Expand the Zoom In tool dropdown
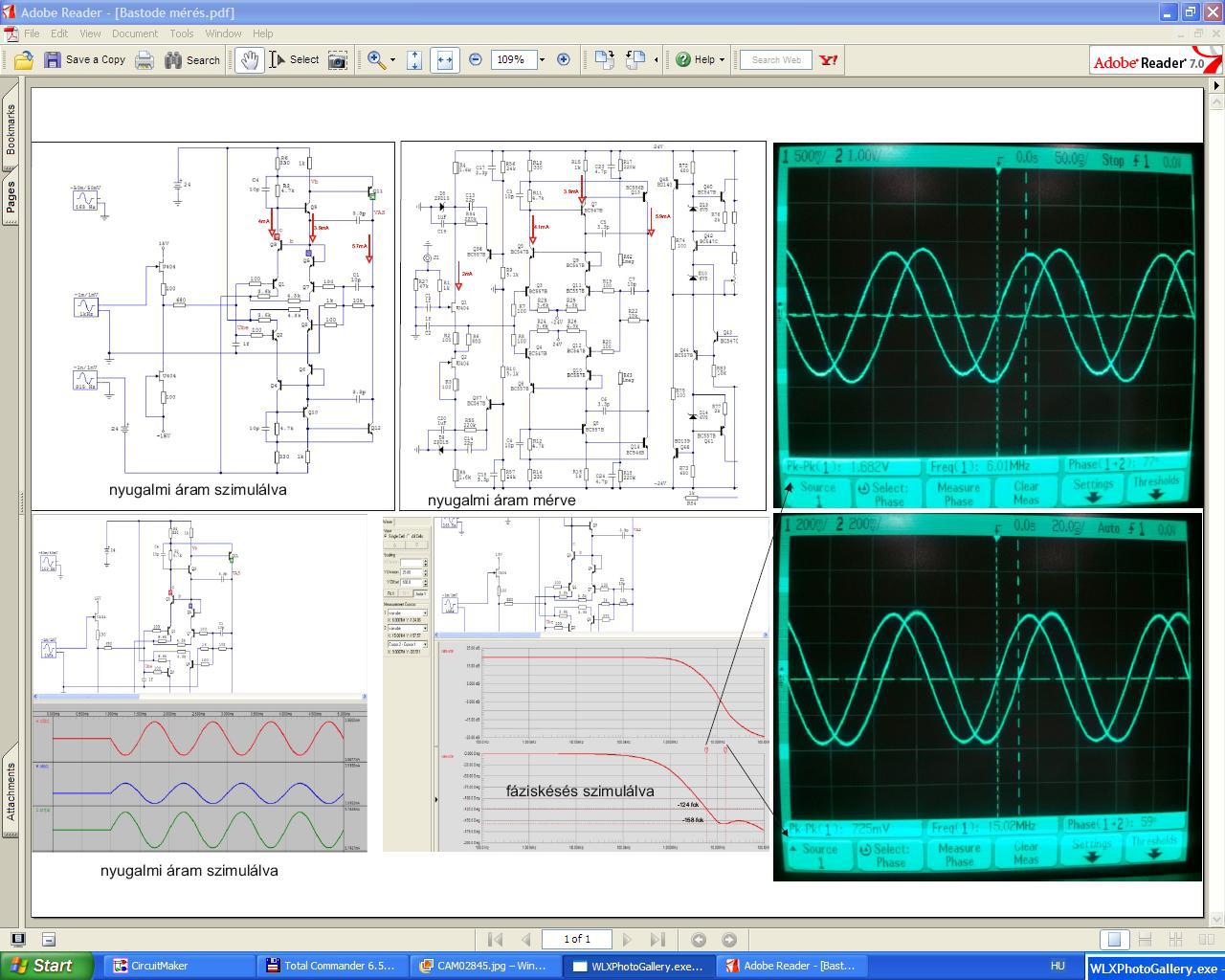Screen dimensions: 1225x980 pos(392,60)
